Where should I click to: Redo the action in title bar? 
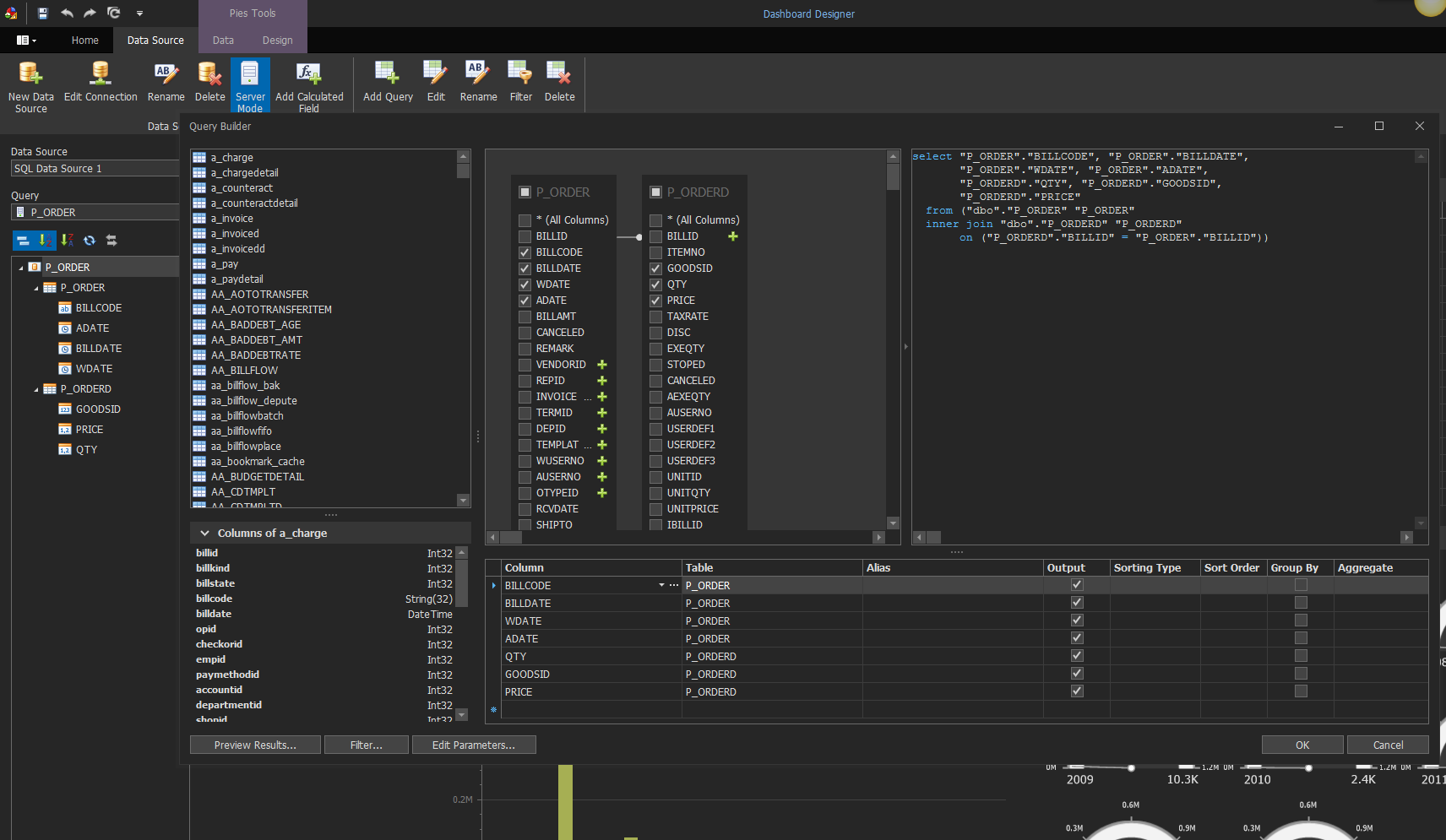[90, 14]
